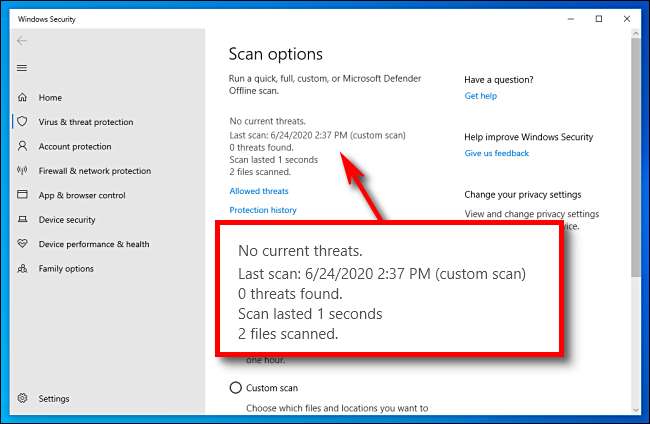Click the Account protection person icon
The width and height of the screenshot is (650, 424).
[x=22, y=146]
